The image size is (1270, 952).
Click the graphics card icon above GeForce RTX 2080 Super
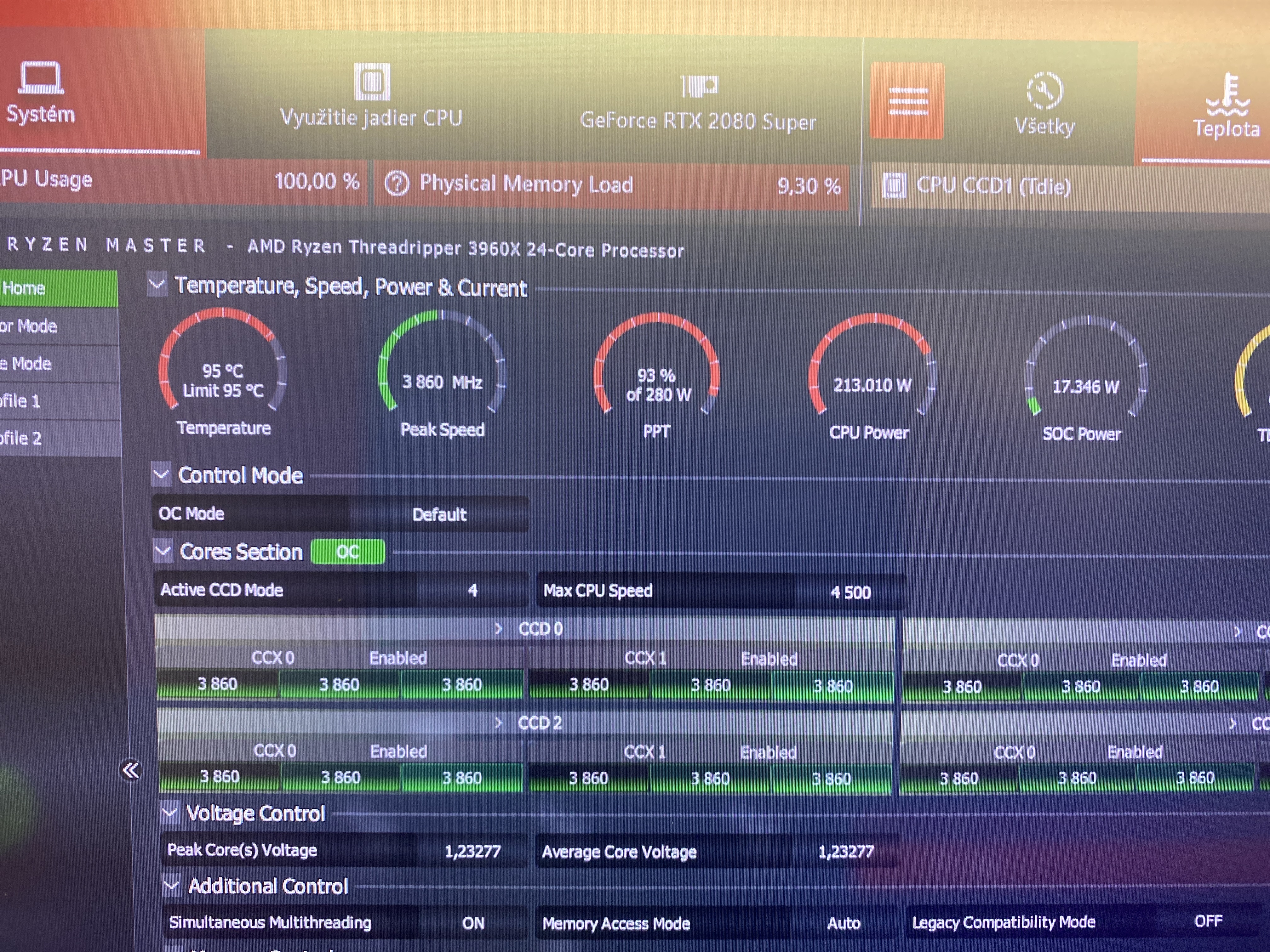[699, 86]
